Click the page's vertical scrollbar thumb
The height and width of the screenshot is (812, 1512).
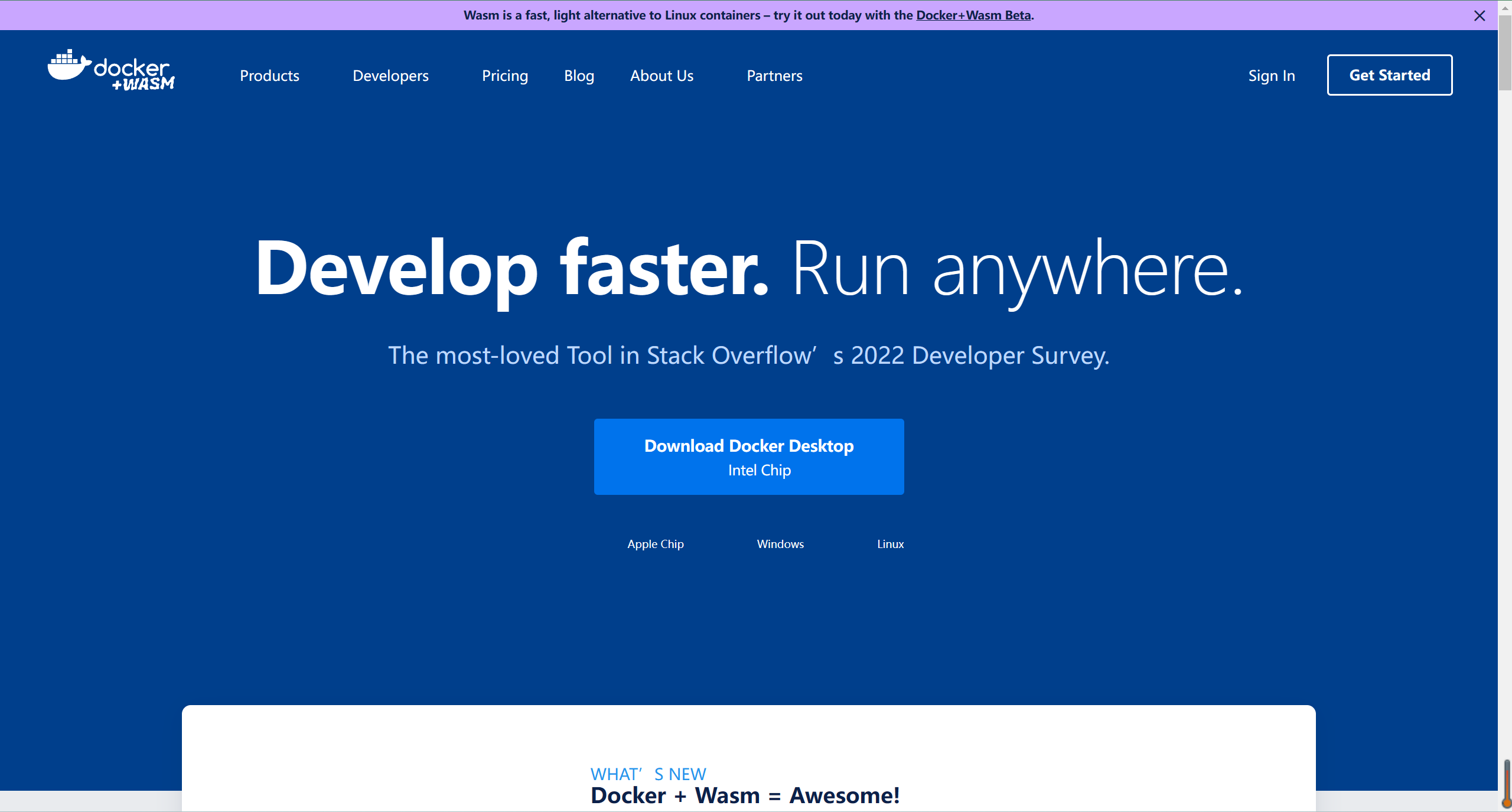[1505, 53]
